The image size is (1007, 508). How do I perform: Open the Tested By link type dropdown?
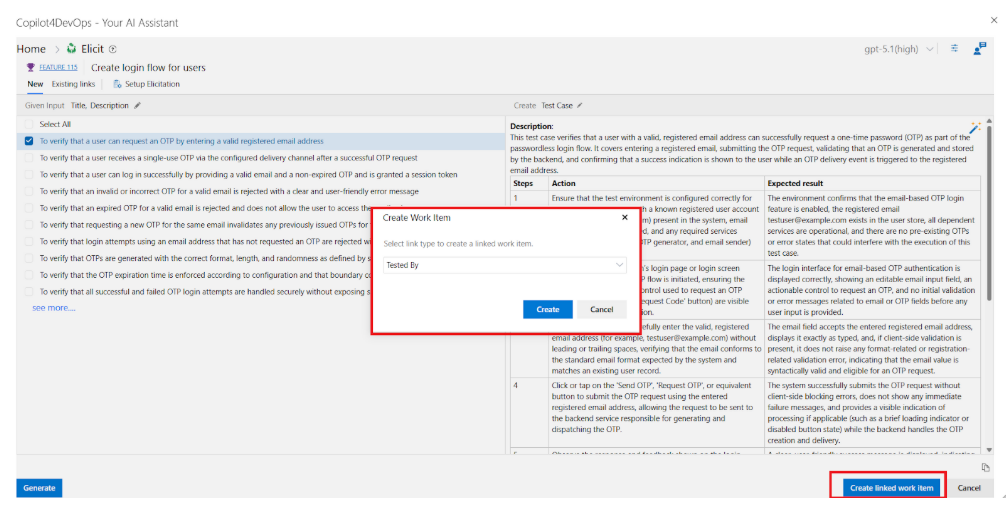(505, 265)
